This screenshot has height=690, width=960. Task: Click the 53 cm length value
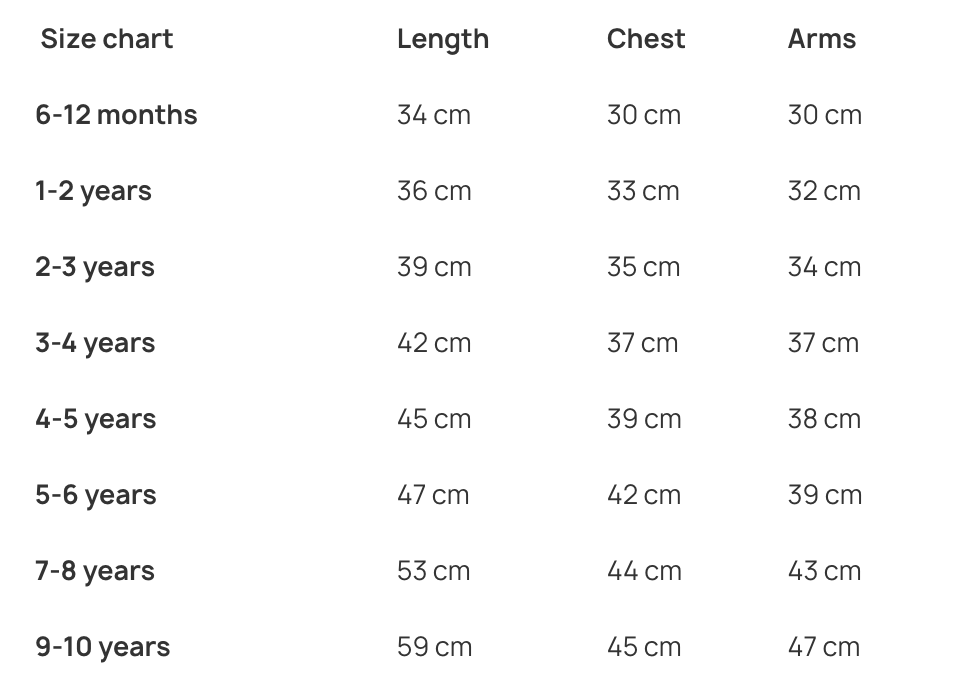tap(433, 571)
